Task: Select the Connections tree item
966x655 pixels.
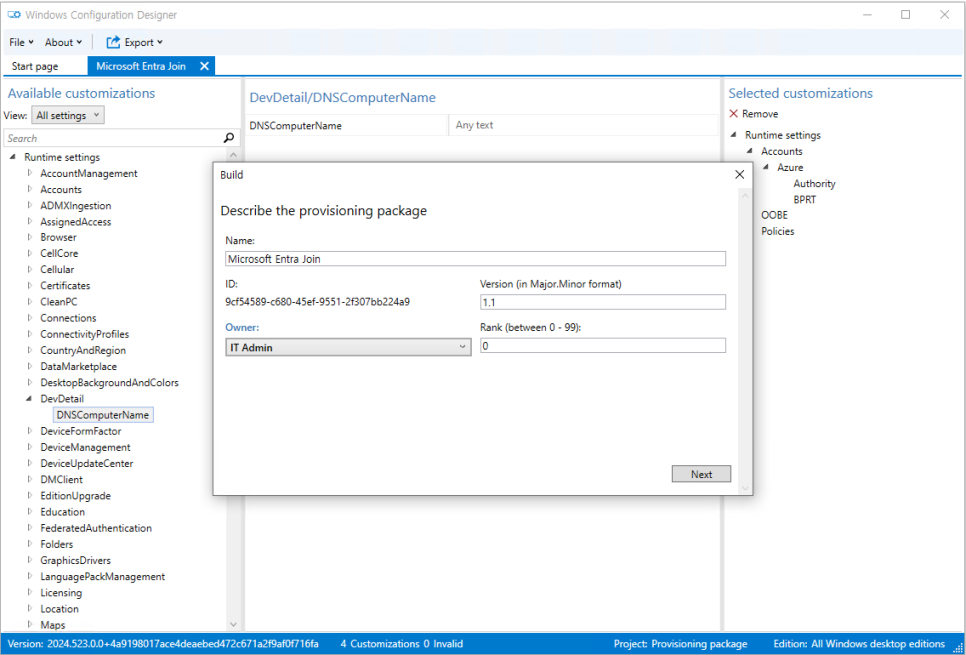Action: click(68, 318)
